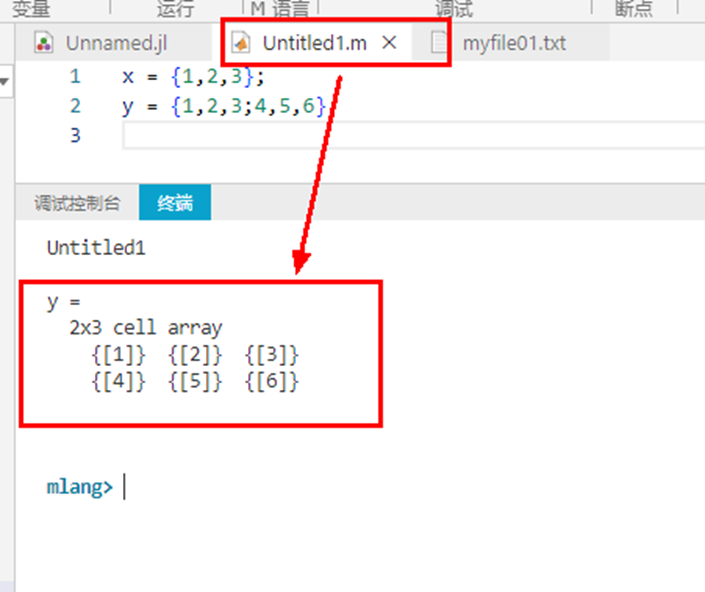Open the Unnamed.jl editor tab
Image resolution: width=705 pixels, height=592 pixels.
point(114,43)
